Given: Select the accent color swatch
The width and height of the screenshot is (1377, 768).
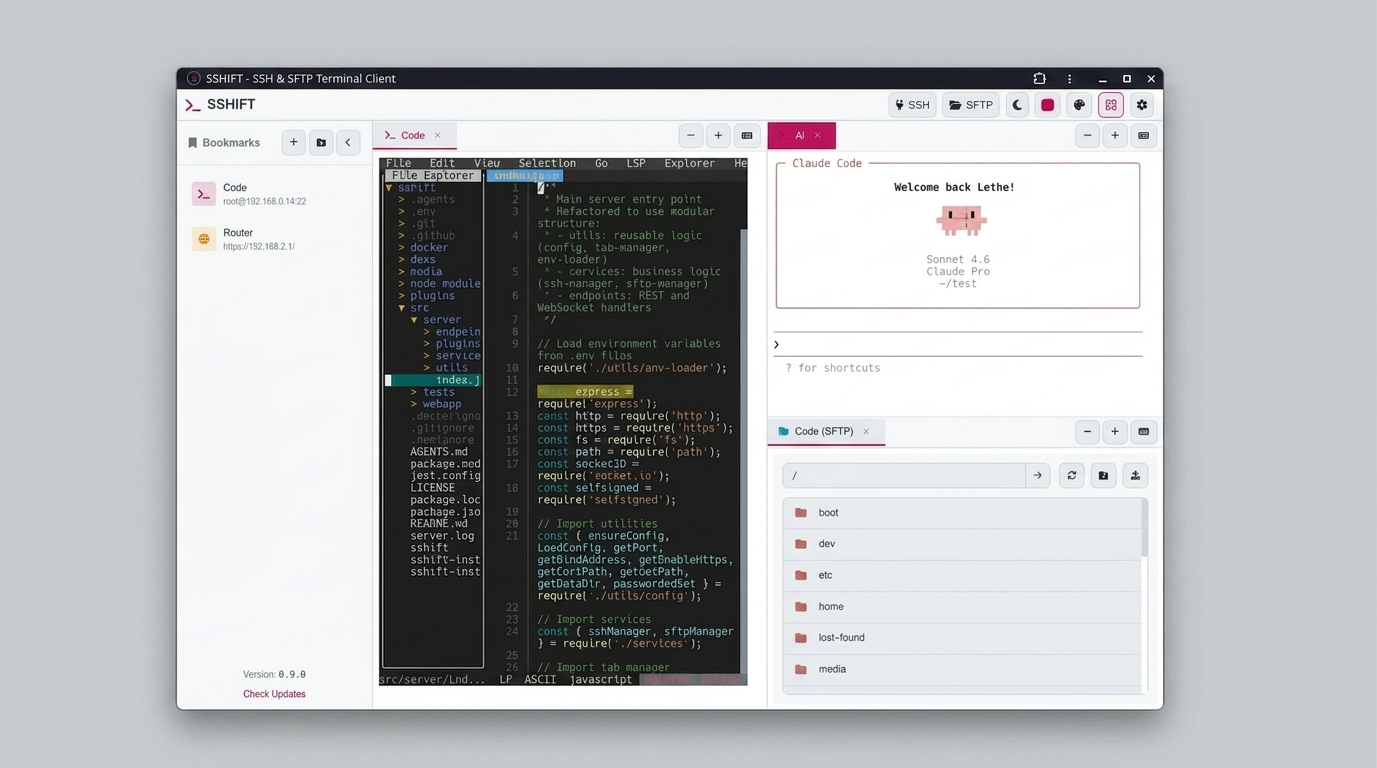Looking at the screenshot, I should point(1047,104).
